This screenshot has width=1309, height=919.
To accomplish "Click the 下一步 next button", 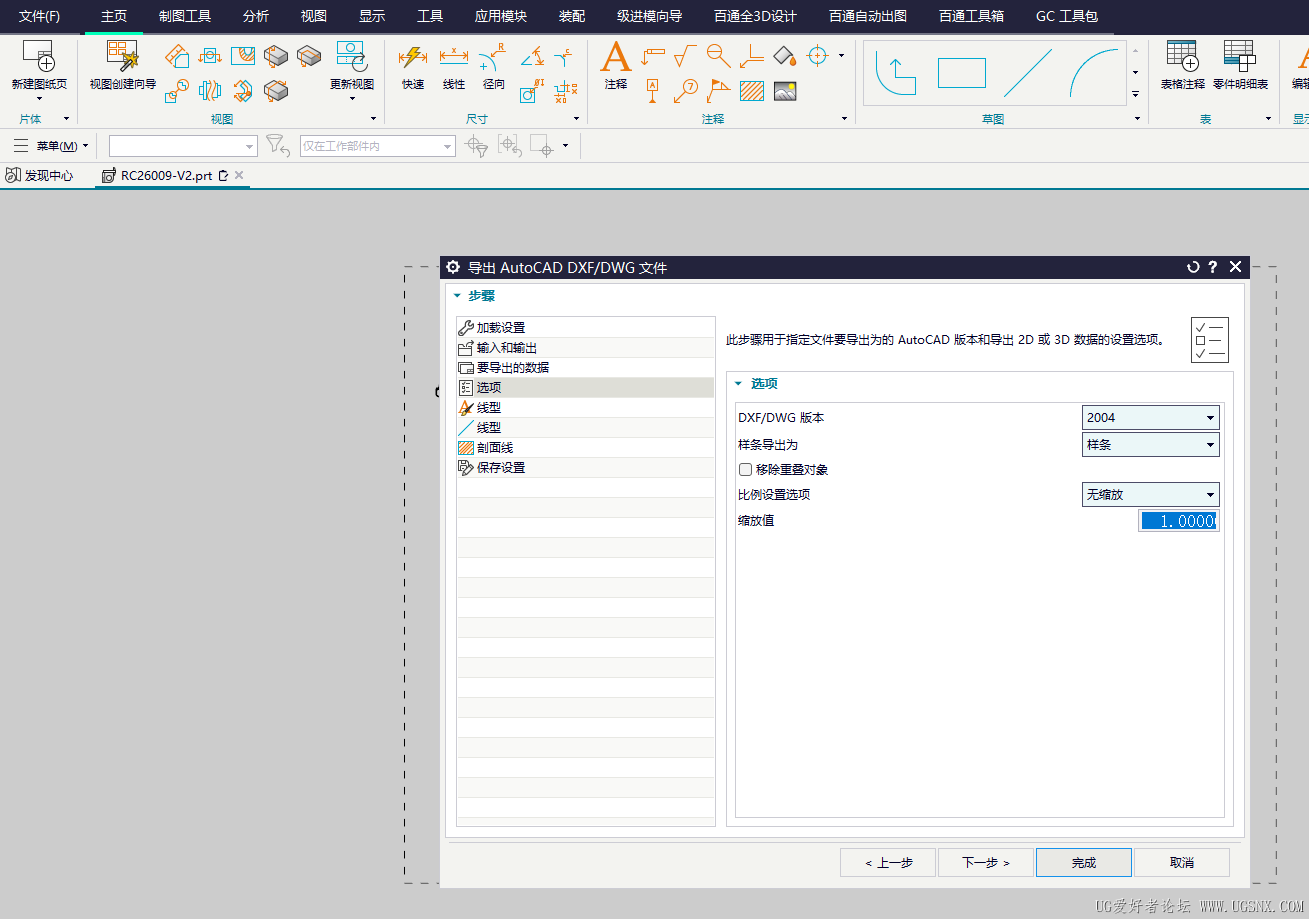I will [986, 862].
